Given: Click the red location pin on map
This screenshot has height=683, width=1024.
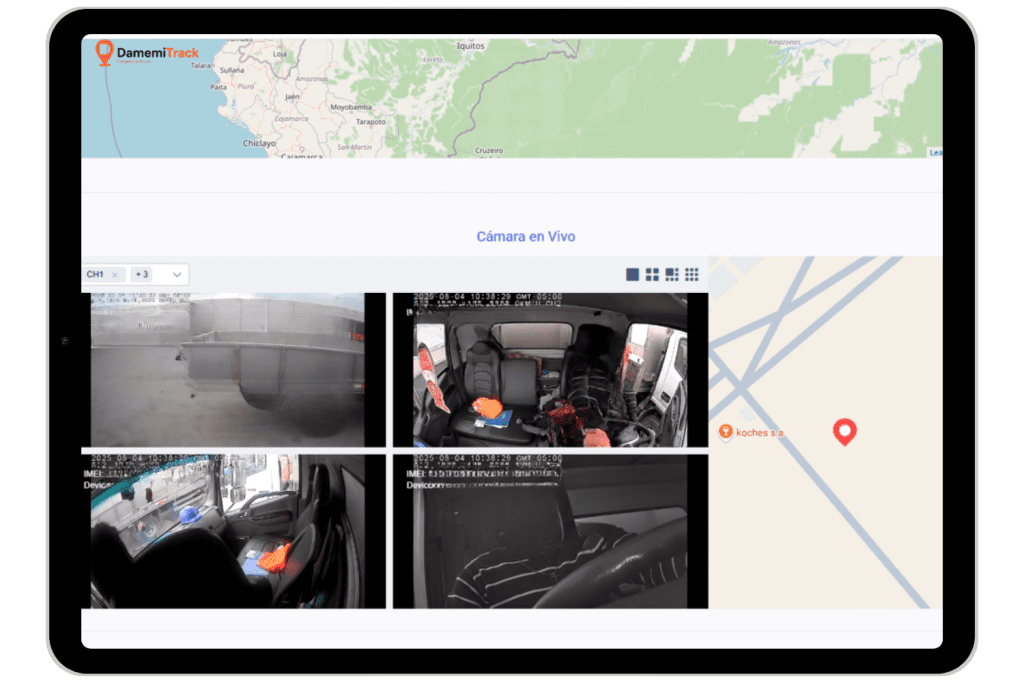Looking at the screenshot, I should [845, 431].
